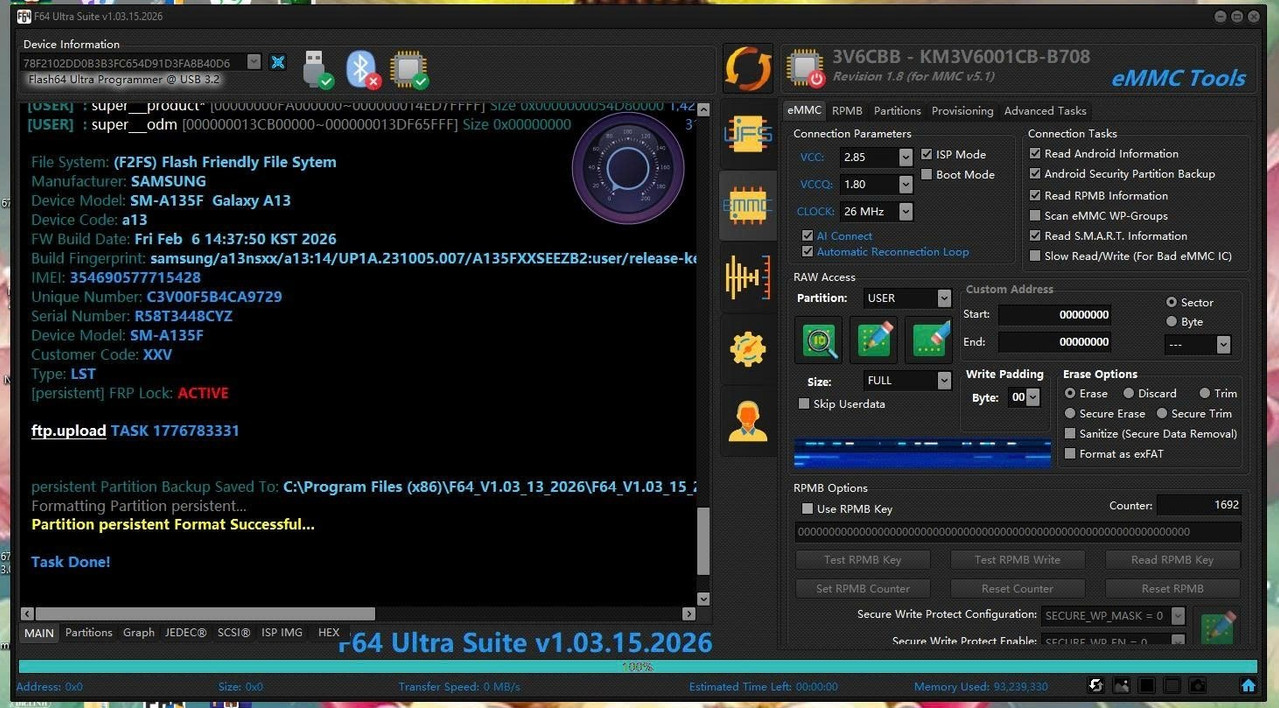This screenshot has width=1279, height=708.
Task: Open the Write Padding Byte dropdown
Action: coord(1033,397)
